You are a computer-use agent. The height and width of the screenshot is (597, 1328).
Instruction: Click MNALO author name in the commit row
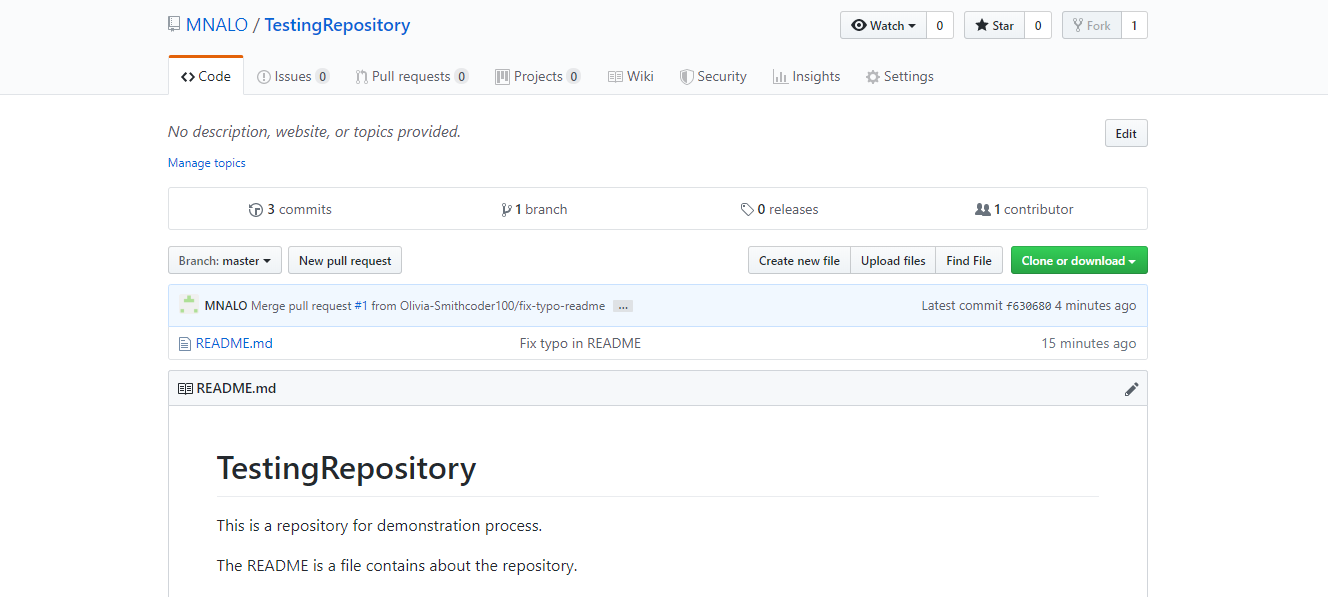[x=226, y=306]
